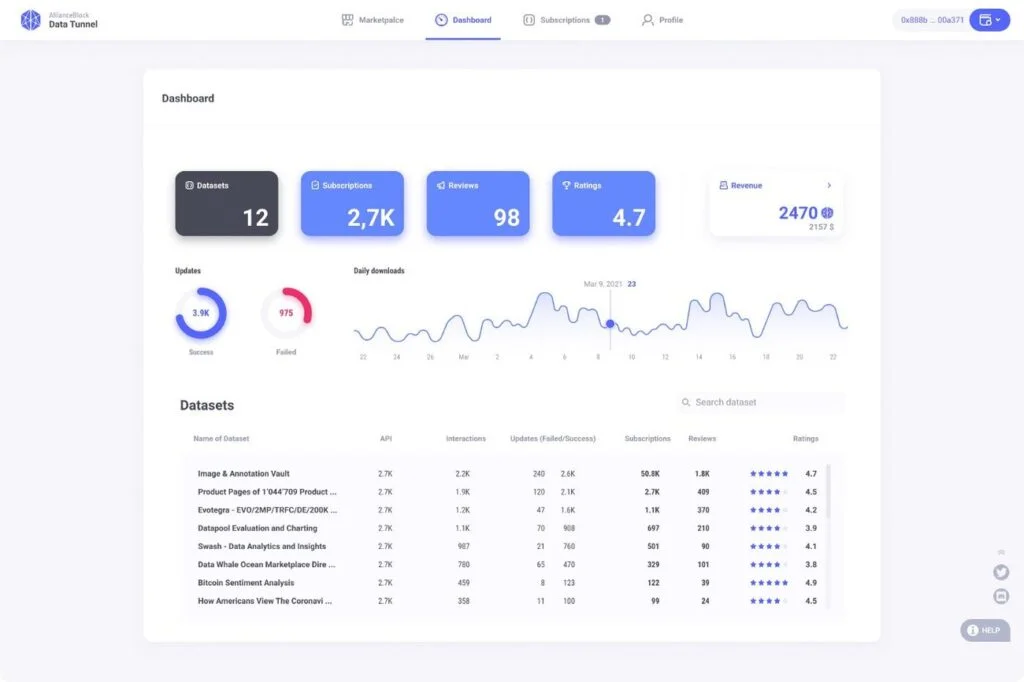The image size is (1024, 682).
Task: Click the Success updates progress ring
Action: click(200, 312)
